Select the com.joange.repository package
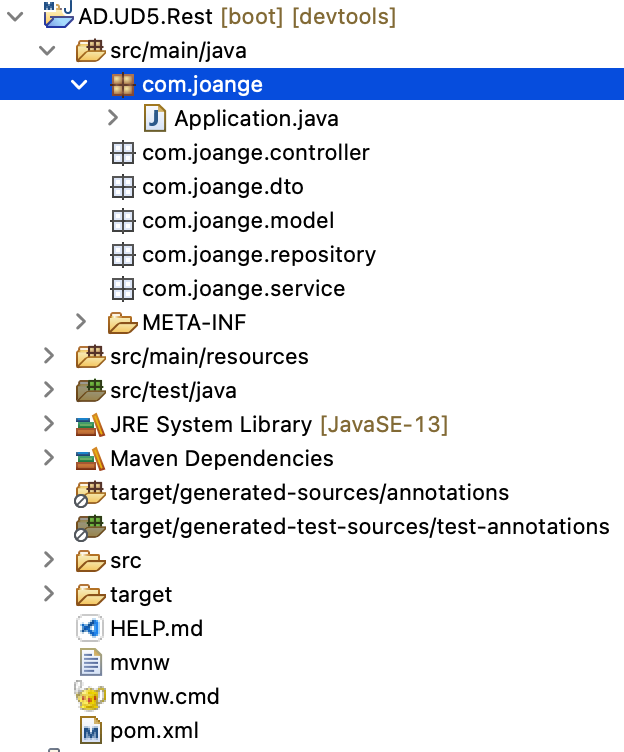The height and width of the screenshot is (752, 624). pos(258,255)
